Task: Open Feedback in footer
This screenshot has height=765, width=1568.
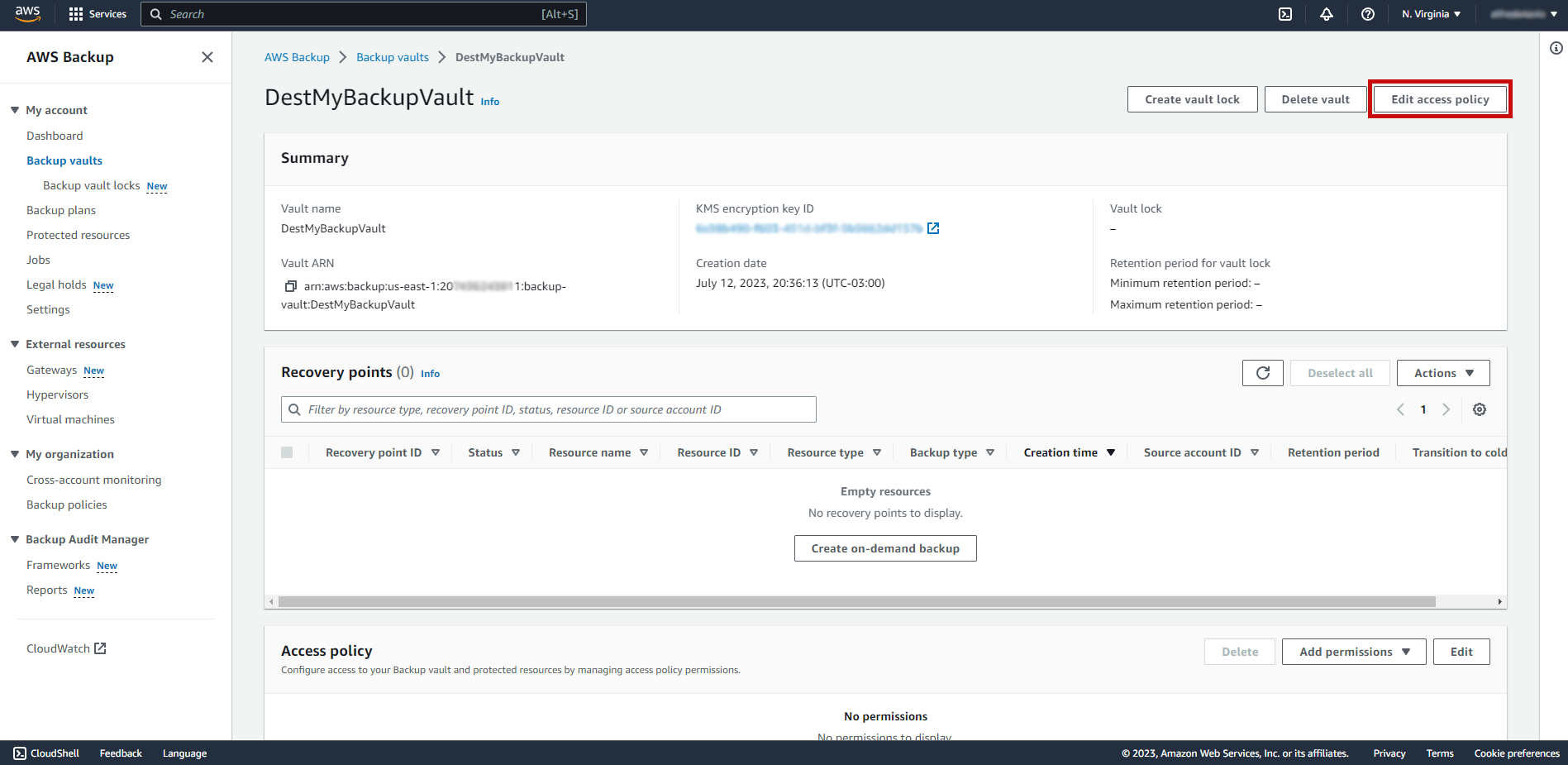Action: (x=121, y=753)
